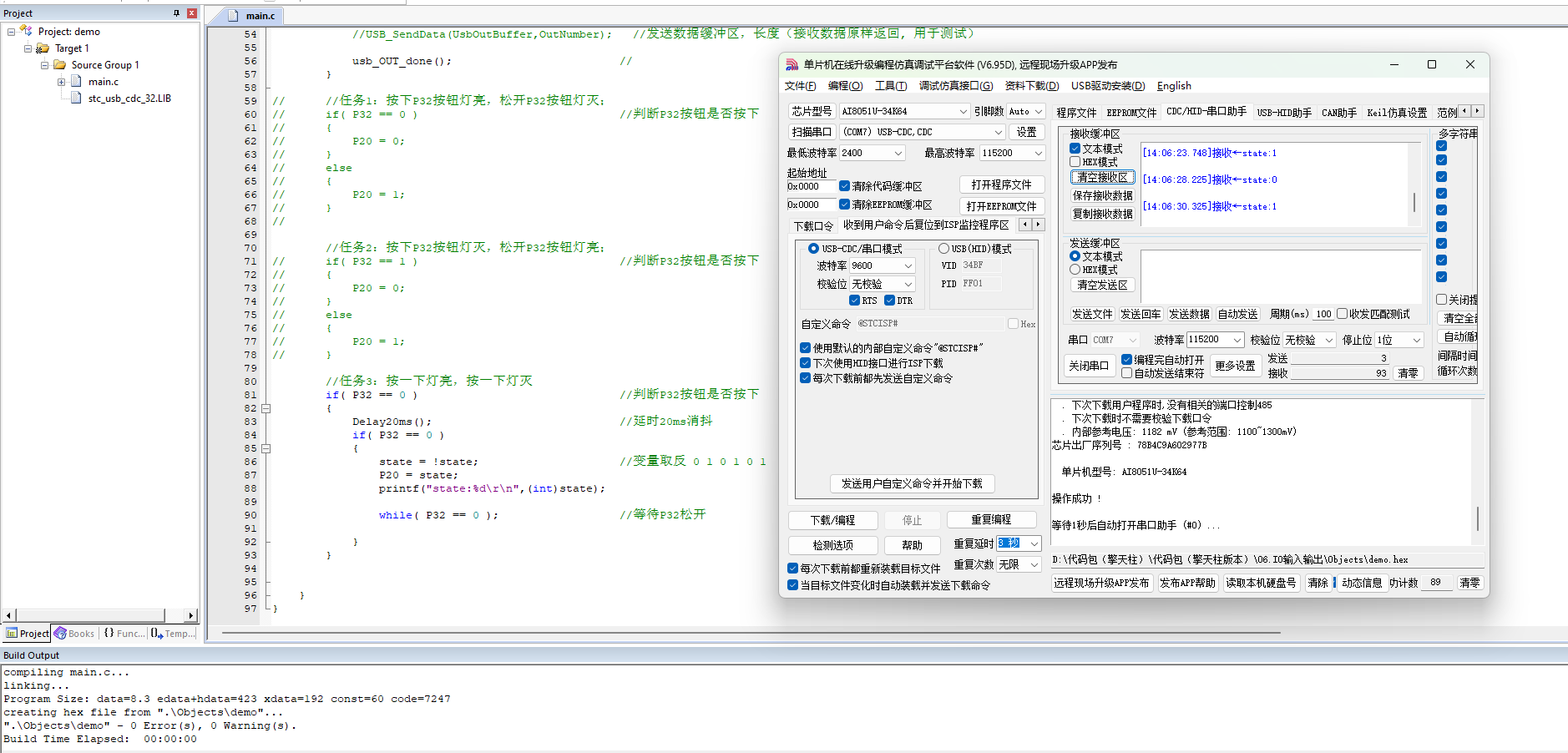Switch to the EEPROM文件 tab
This screenshot has height=753, width=1568.
[1131, 113]
